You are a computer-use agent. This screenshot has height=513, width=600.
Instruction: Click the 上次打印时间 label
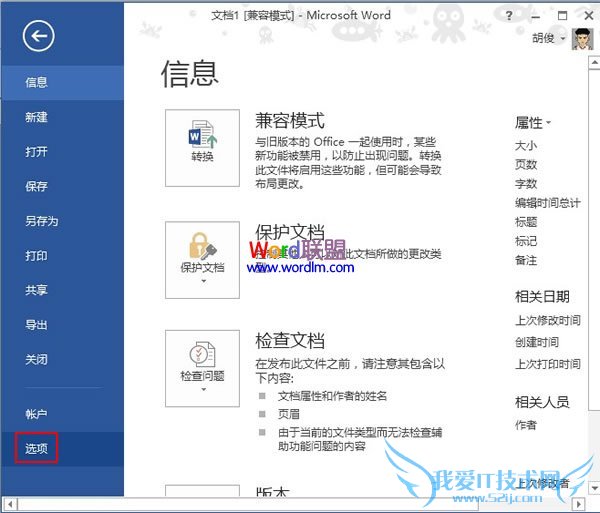[x=548, y=364]
